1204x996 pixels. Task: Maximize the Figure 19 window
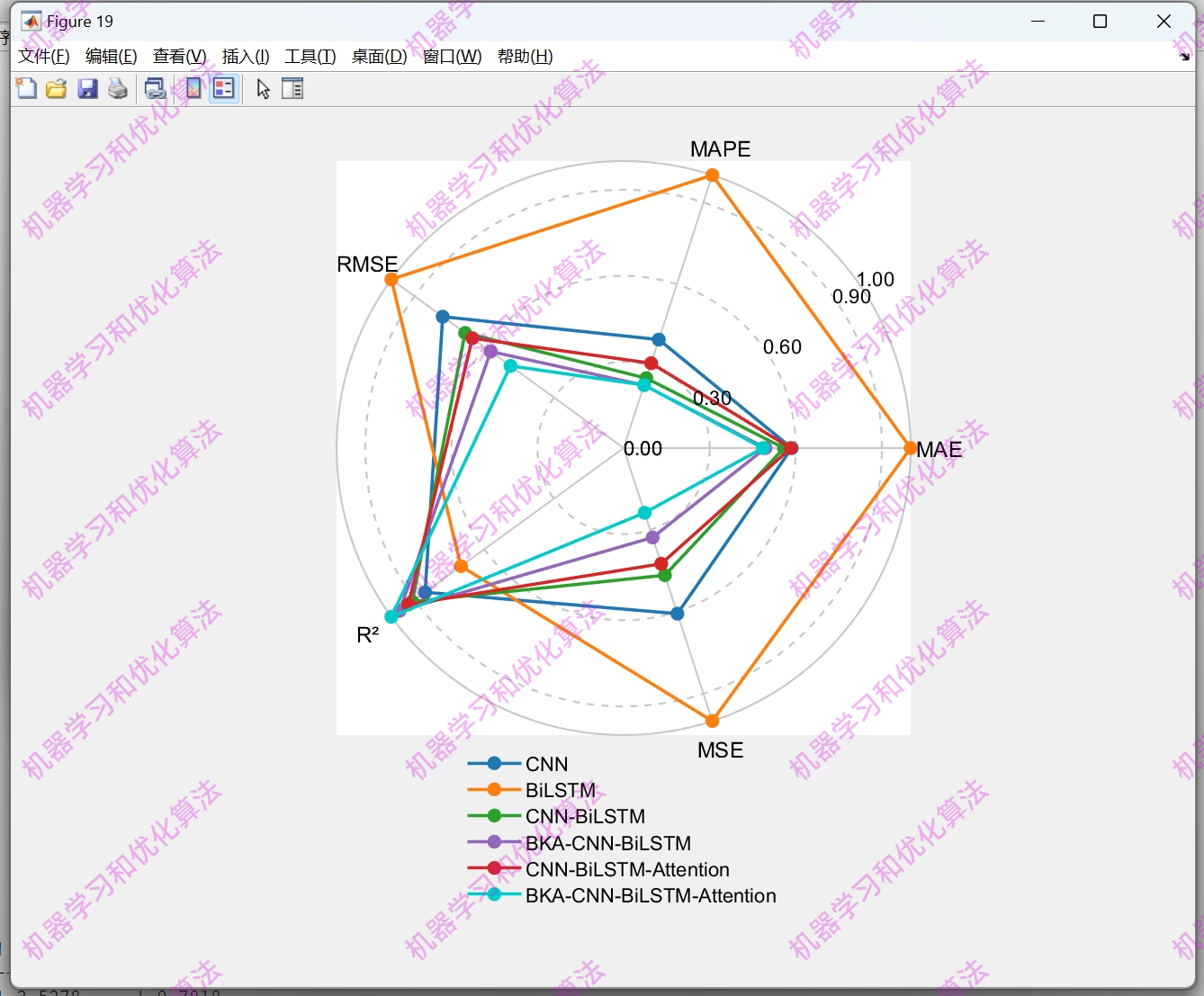pos(1100,21)
